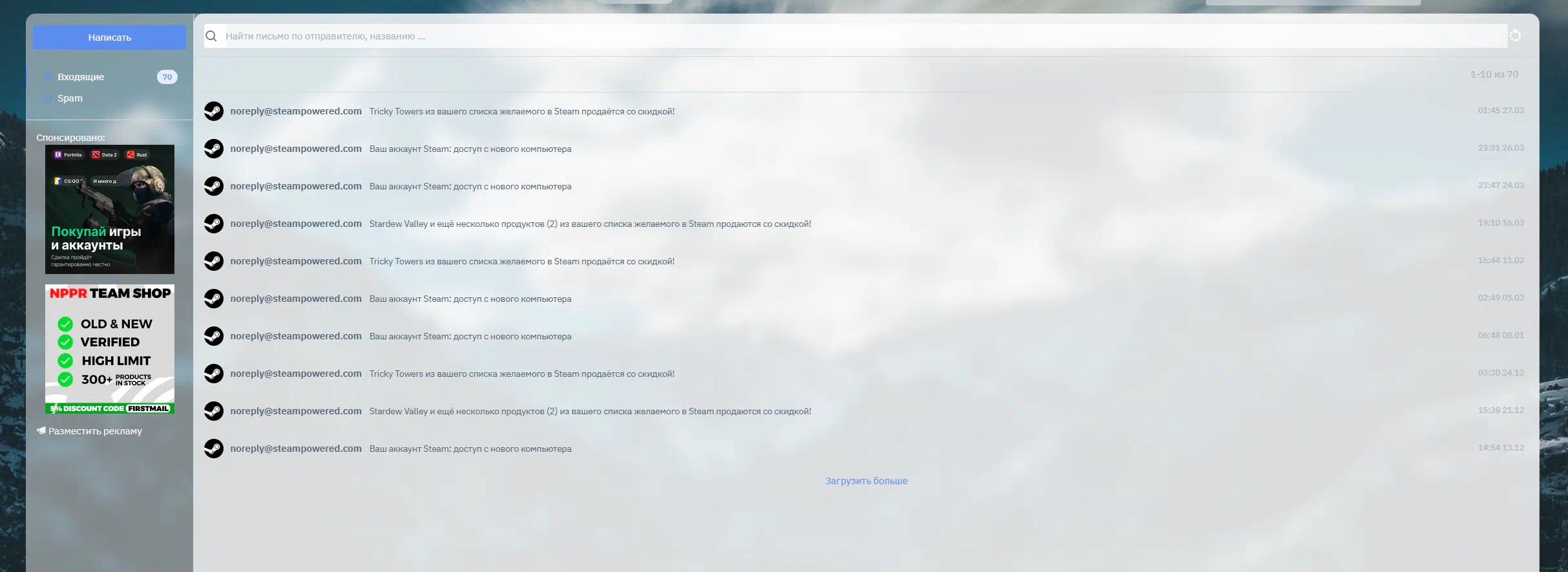The image size is (1568, 572).
Task: Open the Покупай игры и аккаунты ad banner
Action: [x=110, y=209]
